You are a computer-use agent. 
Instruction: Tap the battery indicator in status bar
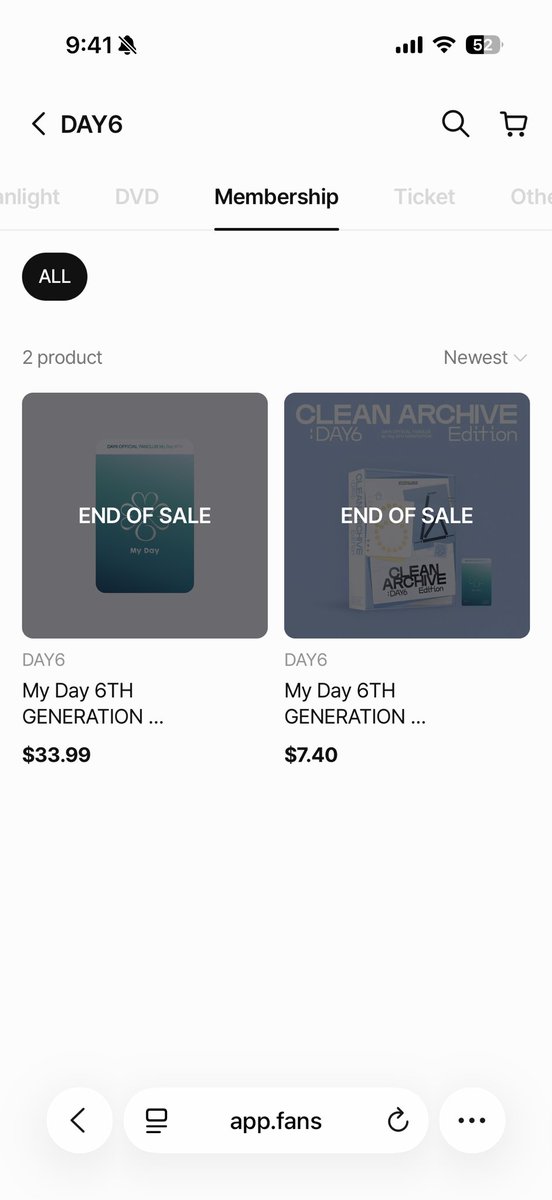coord(486,45)
